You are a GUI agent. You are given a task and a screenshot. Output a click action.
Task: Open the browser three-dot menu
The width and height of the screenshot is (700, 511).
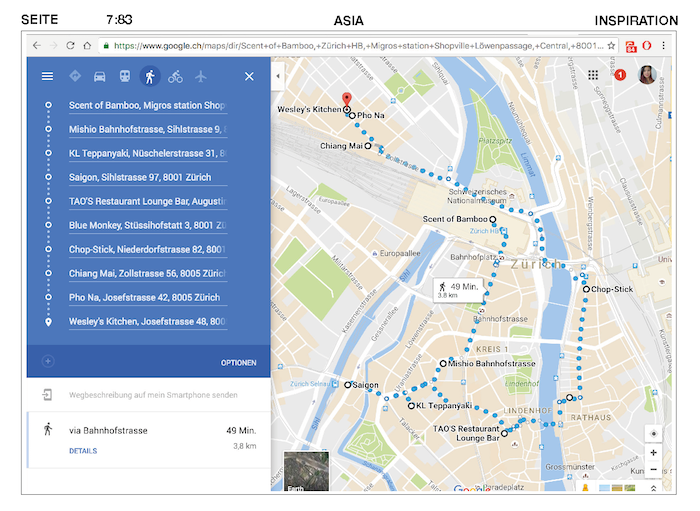coord(664,46)
